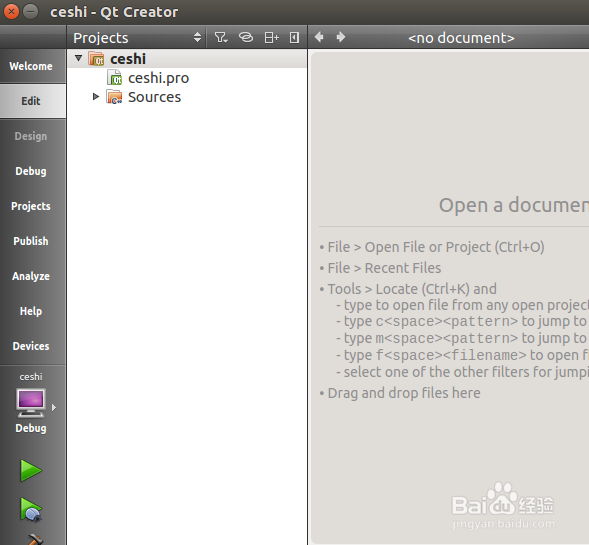Image resolution: width=589 pixels, height=545 pixels.
Task: Expand the kit selector arrow
Action: tap(54, 408)
